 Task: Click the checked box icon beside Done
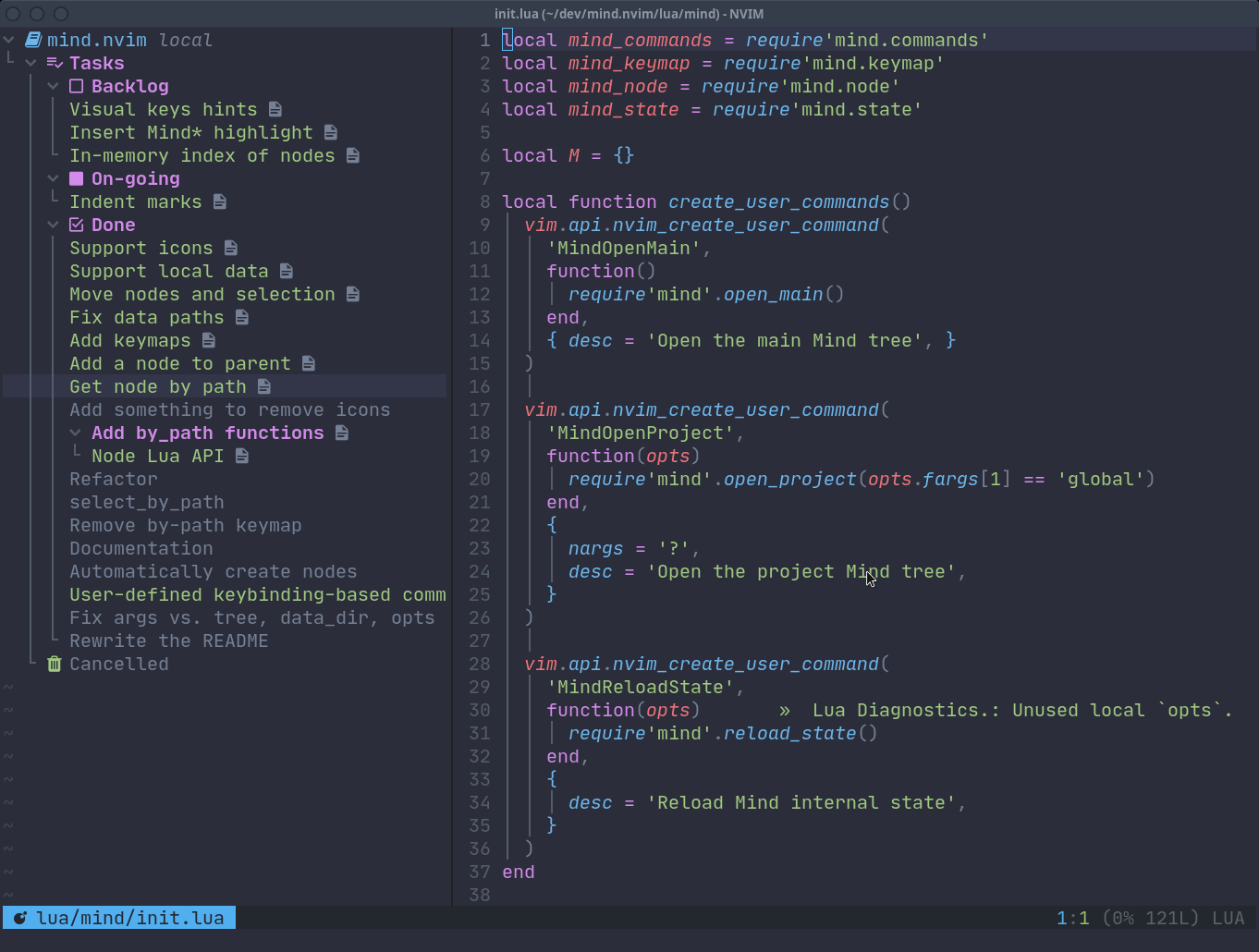[77, 225]
